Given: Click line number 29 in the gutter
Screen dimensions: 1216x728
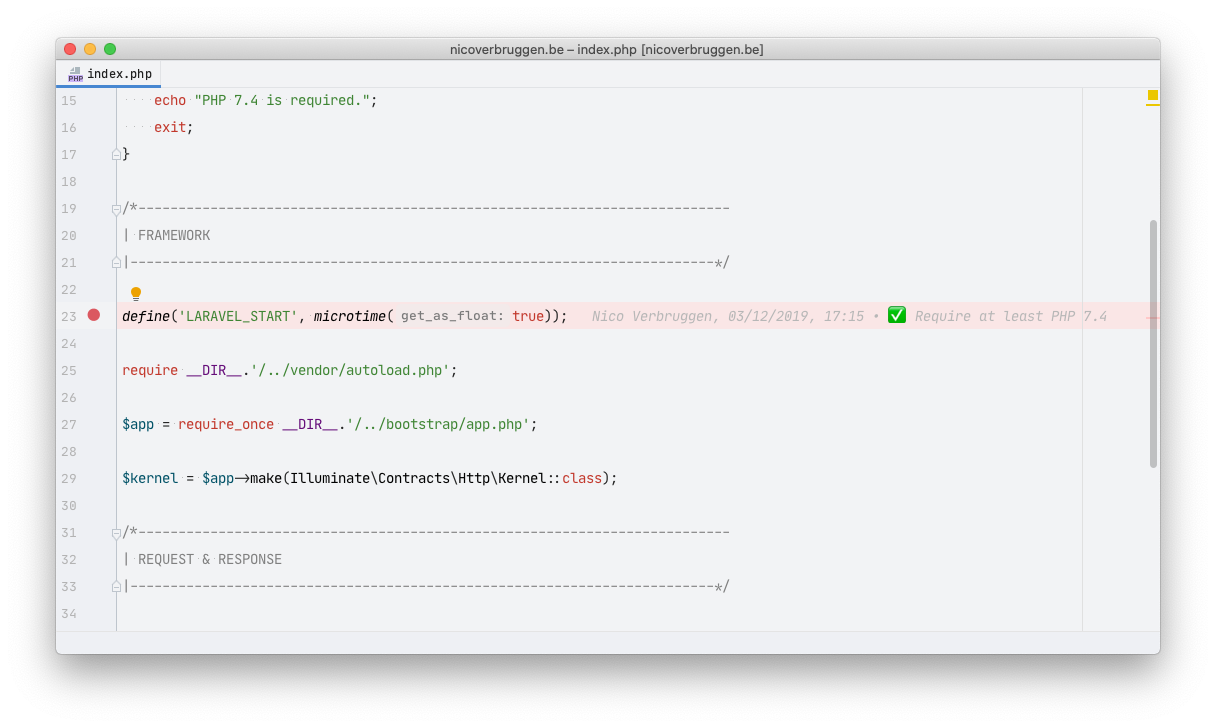Looking at the screenshot, I should click(x=68, y=478).
